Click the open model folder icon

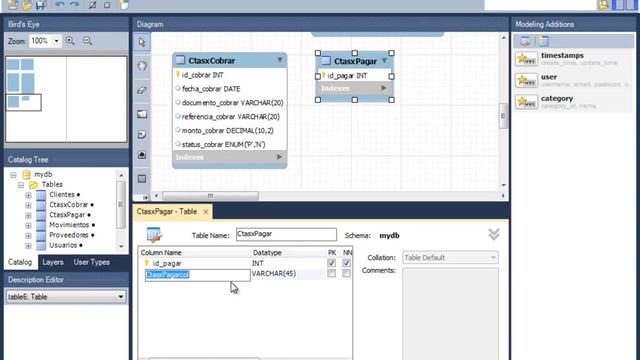pos(27,5)
